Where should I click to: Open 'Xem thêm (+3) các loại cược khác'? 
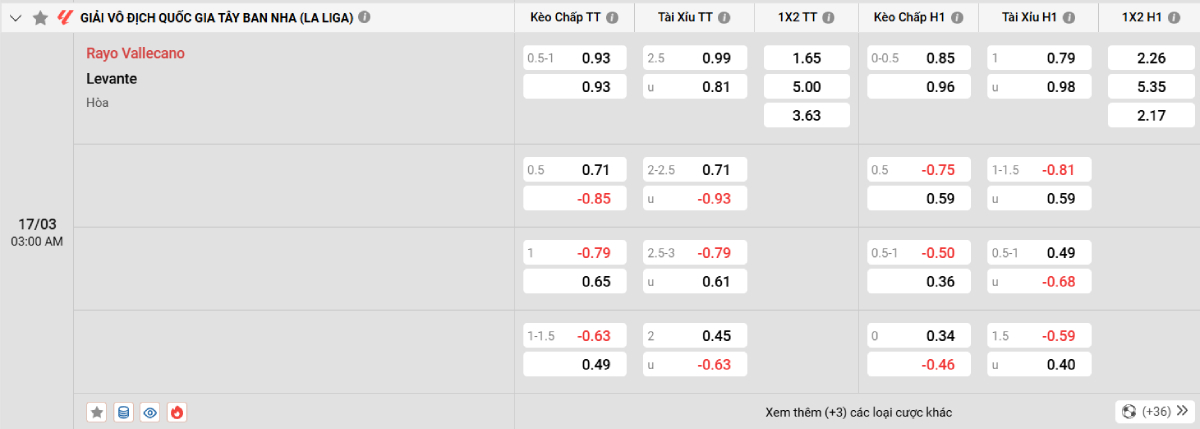pyautogui.click(x=858, y=412)
